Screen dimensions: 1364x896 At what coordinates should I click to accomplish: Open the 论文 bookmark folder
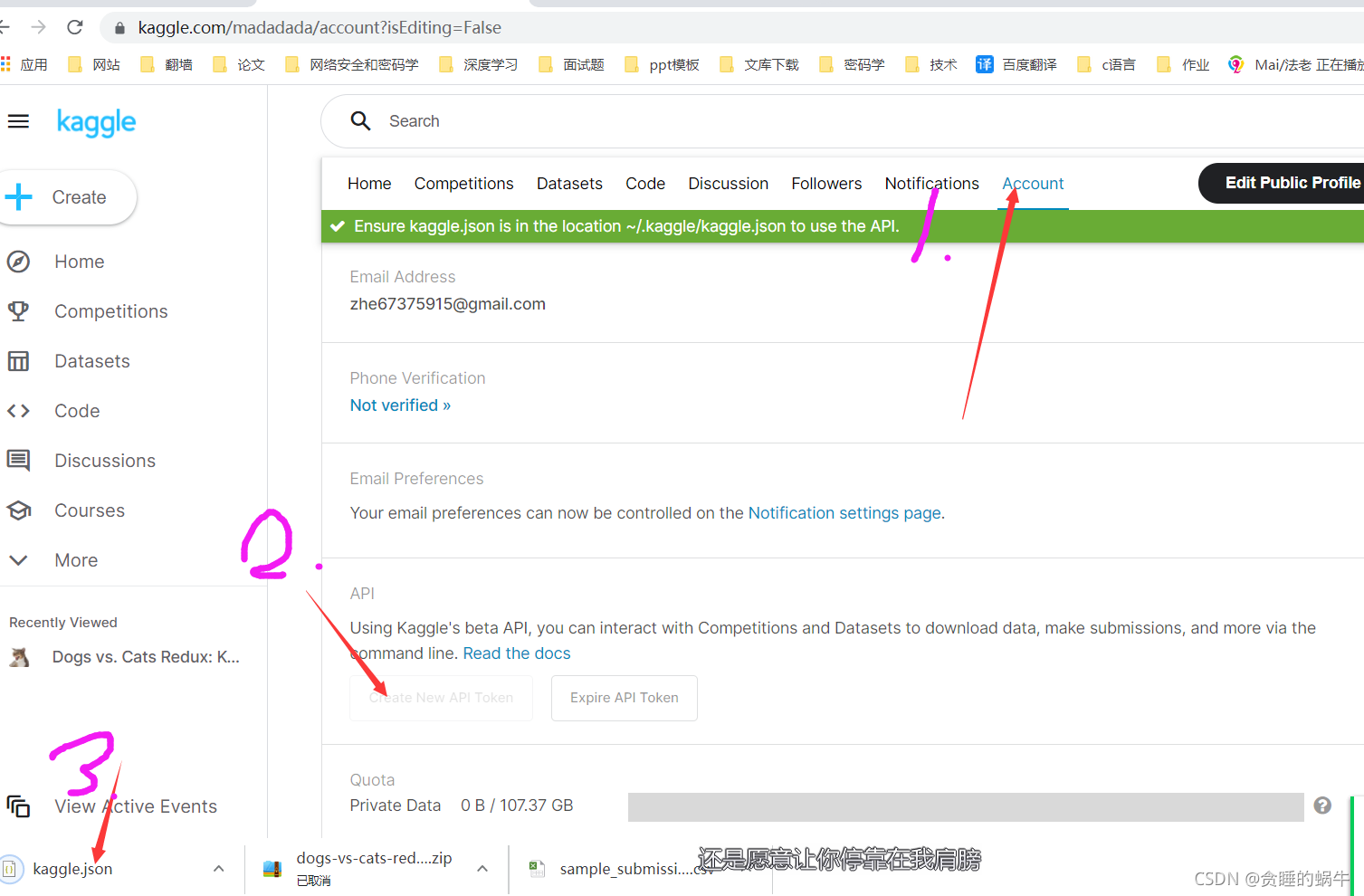[239, 64]
